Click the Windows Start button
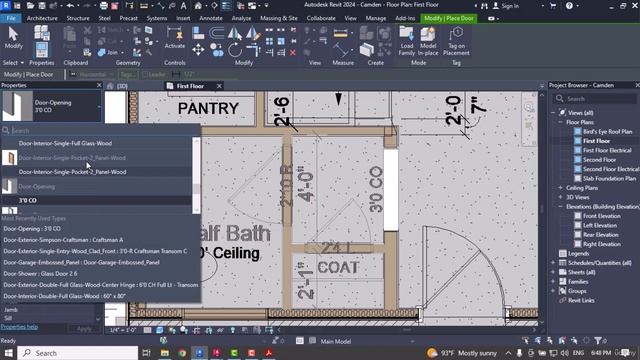This screenshot has height=360, width=640. coord(8,353)
